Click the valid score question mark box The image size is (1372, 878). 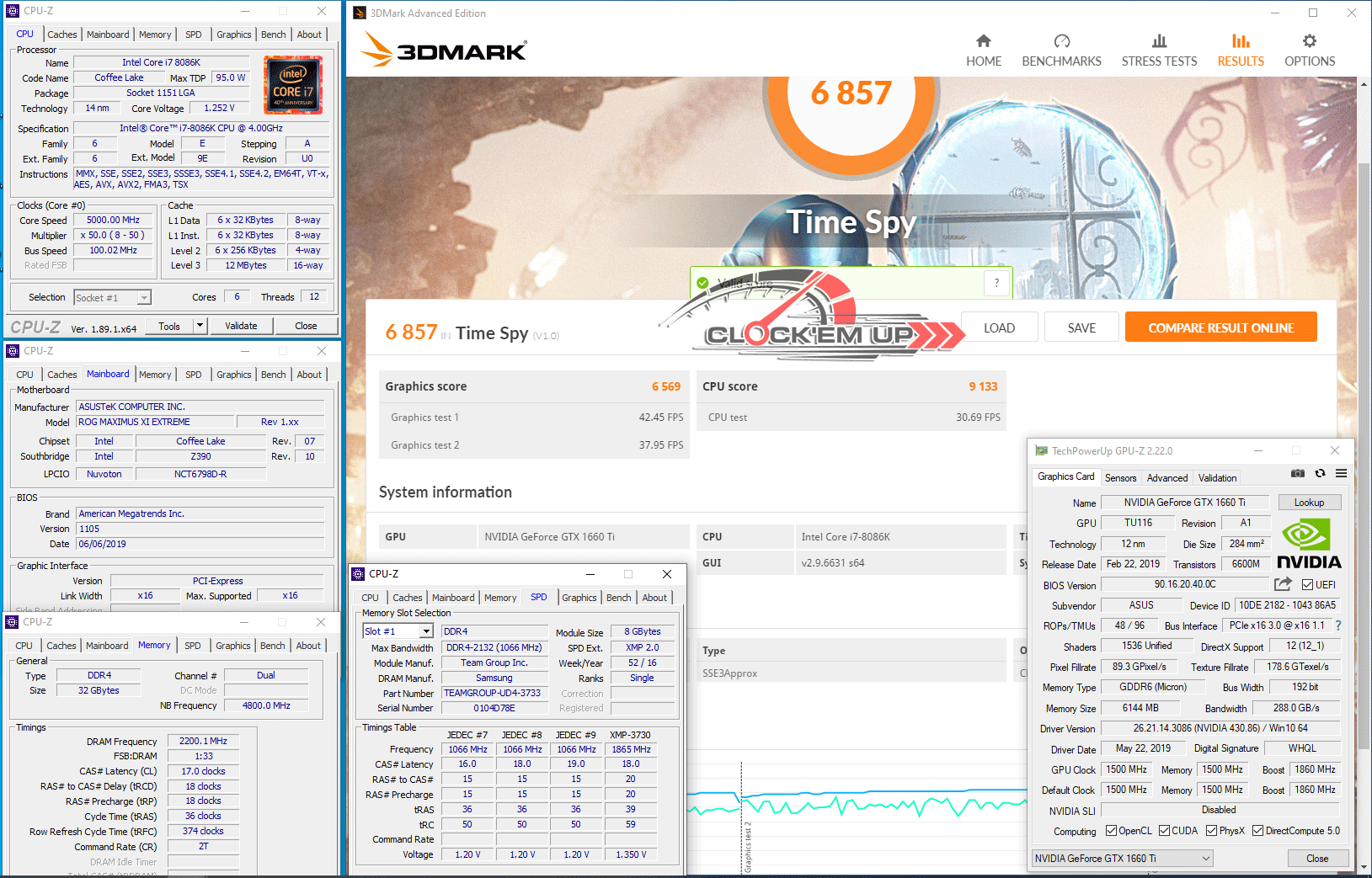point(996,283)
